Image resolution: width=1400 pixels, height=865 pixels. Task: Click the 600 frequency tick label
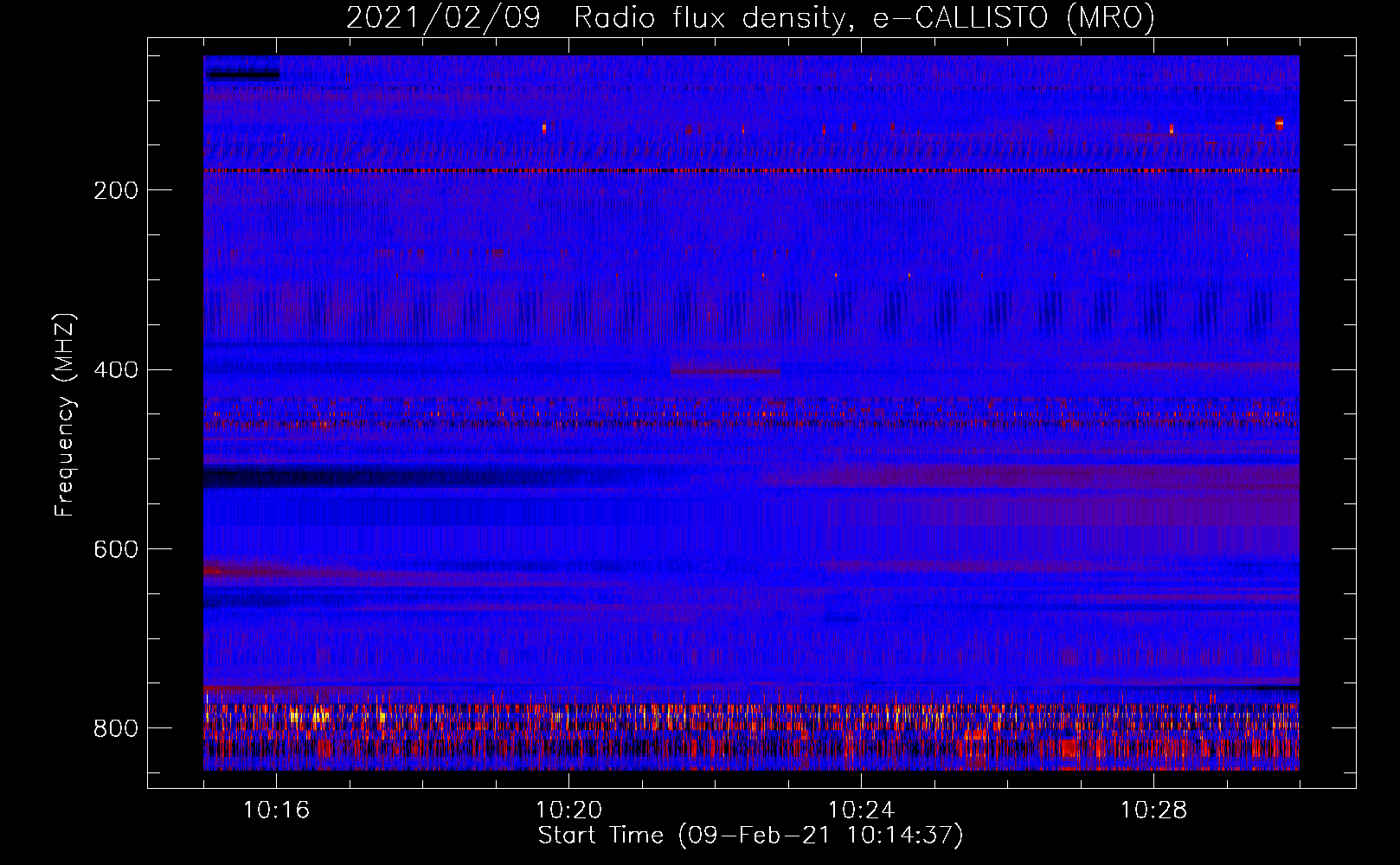[116, 550]
